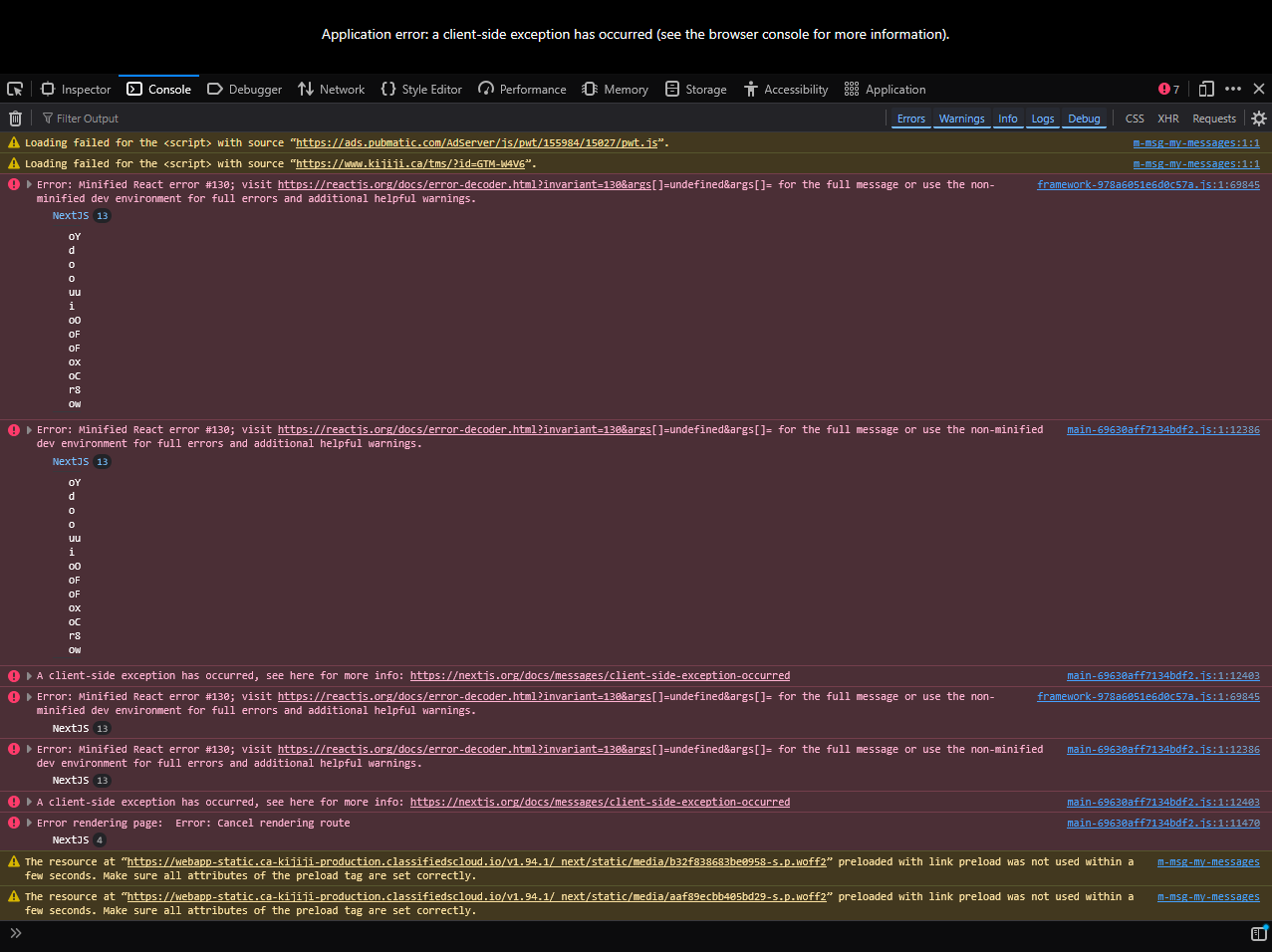Toggle the Logs filter
The height and width of the screenshot is (952, 1272).
point(1043,119)
